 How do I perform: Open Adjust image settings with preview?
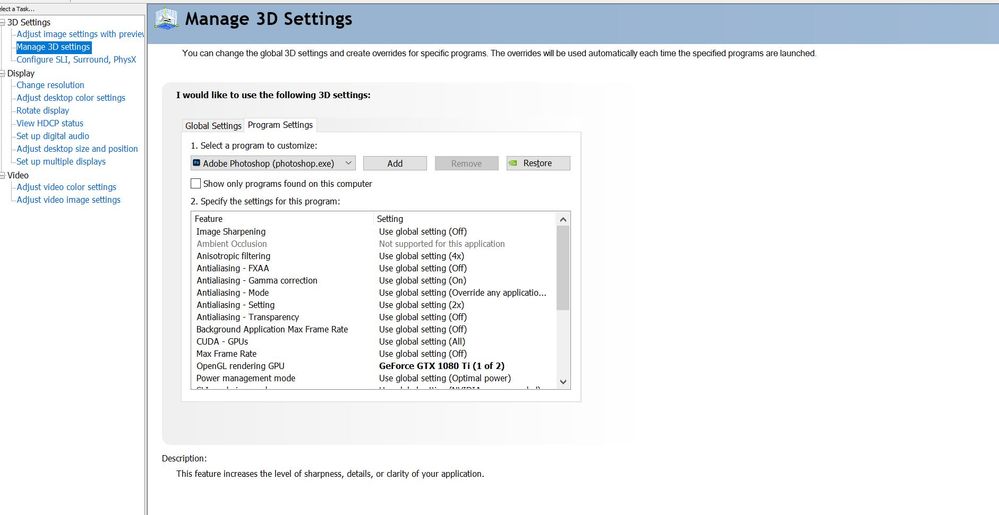(x=81, y=34)
